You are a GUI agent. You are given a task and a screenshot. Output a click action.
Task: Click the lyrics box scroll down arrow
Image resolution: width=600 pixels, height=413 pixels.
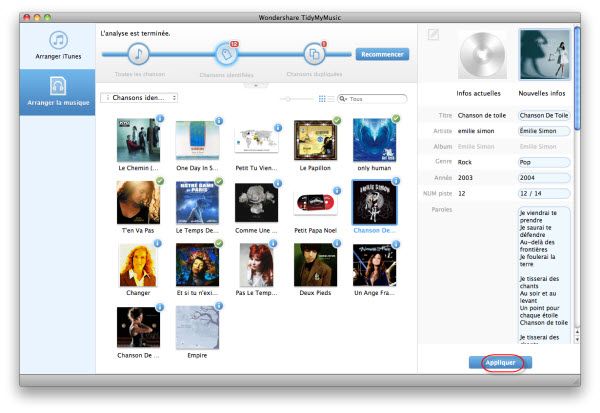click(577, 340)
